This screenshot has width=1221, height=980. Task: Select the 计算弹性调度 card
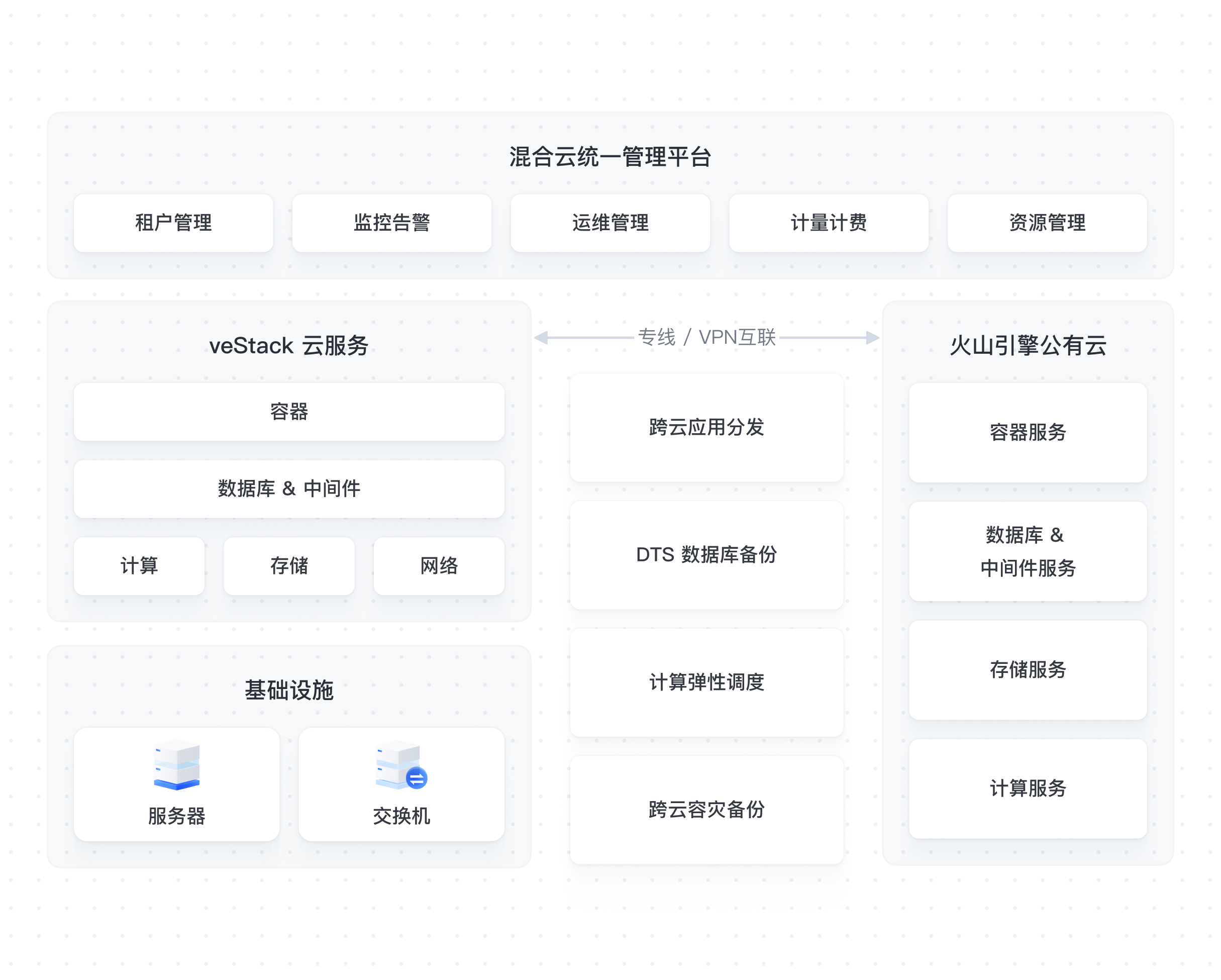point(707,682)
